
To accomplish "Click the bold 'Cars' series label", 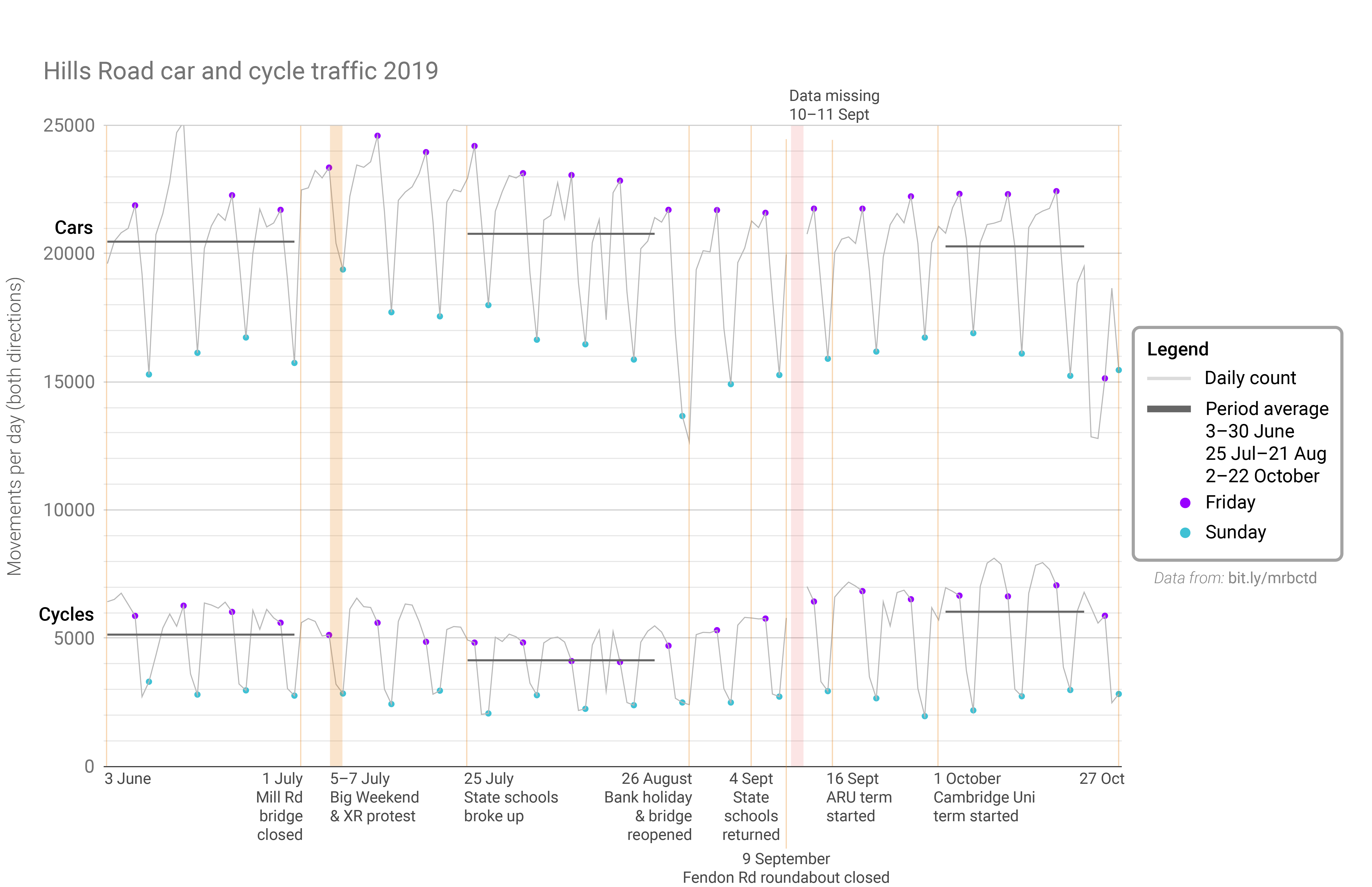I will pos(74,228).
